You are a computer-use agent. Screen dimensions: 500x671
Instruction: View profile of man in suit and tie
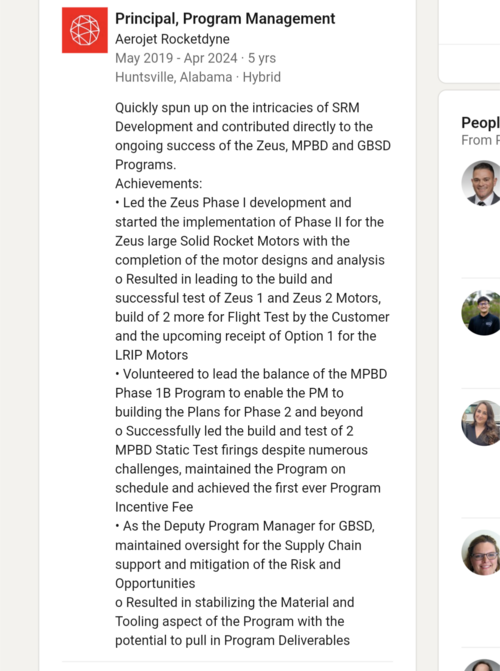481,183
